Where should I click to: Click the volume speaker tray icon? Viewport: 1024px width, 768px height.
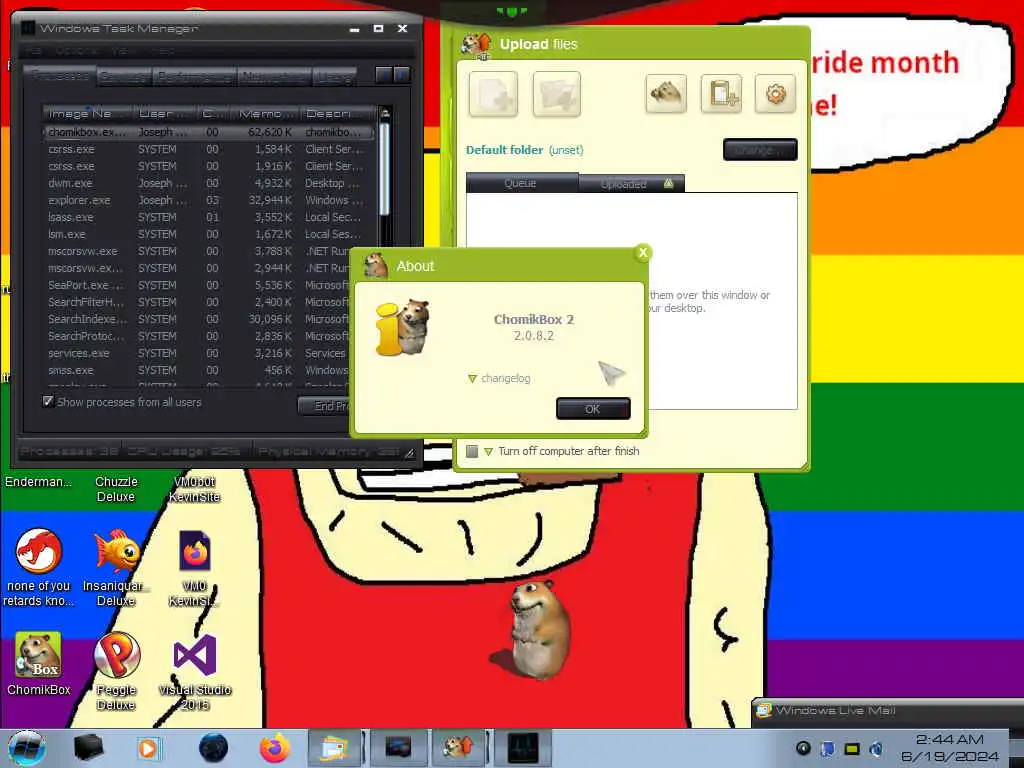coord(876,748)
